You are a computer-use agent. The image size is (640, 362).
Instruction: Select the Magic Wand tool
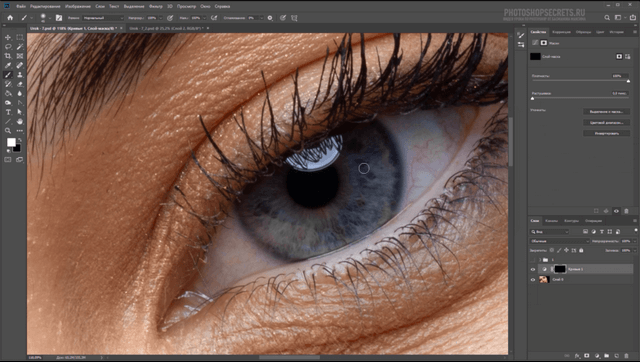pos(20,47)
